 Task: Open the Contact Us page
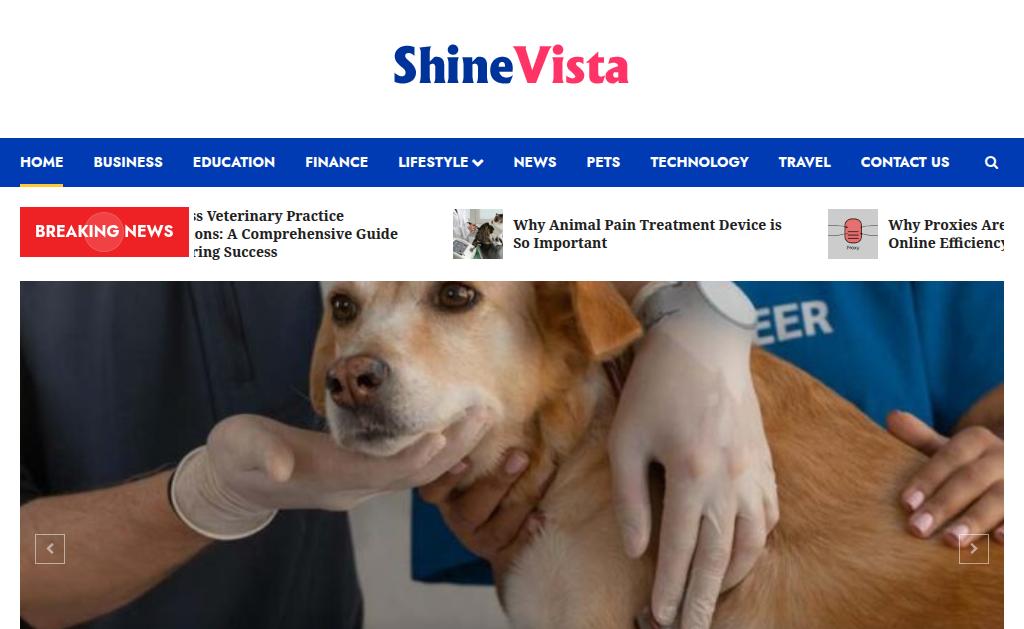click(x=904, y=162)
